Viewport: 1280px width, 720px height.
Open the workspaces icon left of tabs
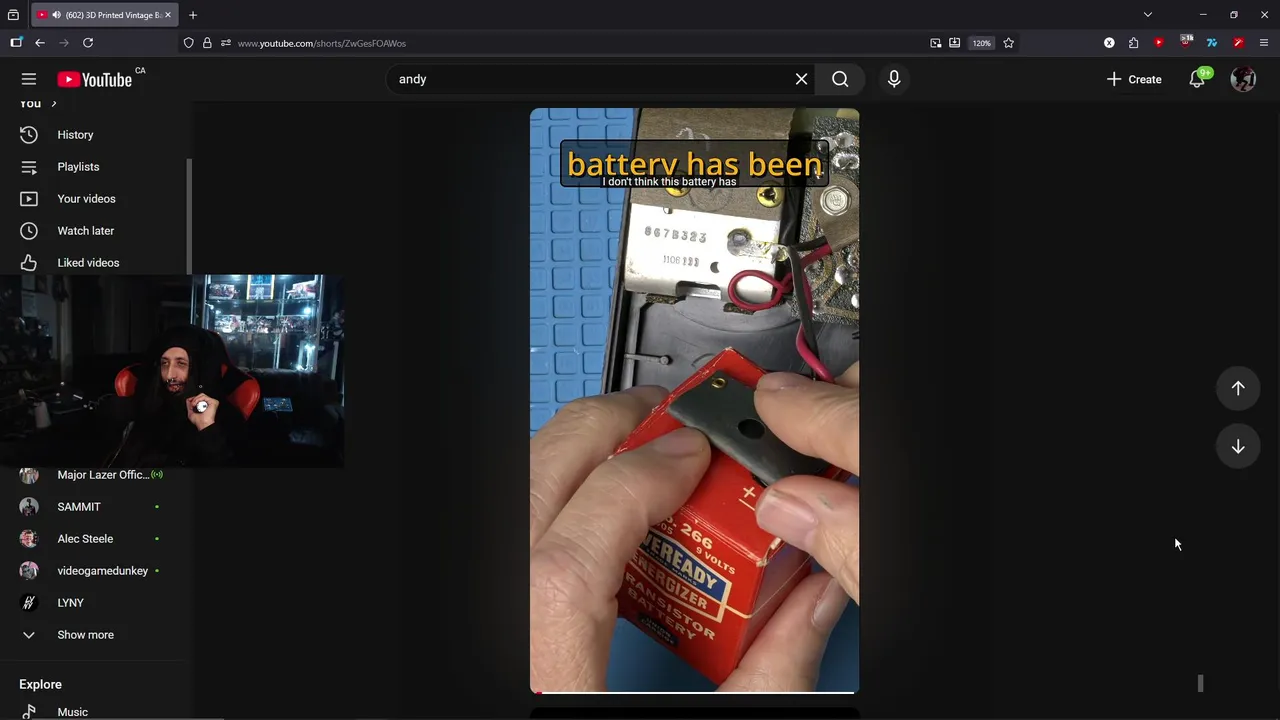13,15
